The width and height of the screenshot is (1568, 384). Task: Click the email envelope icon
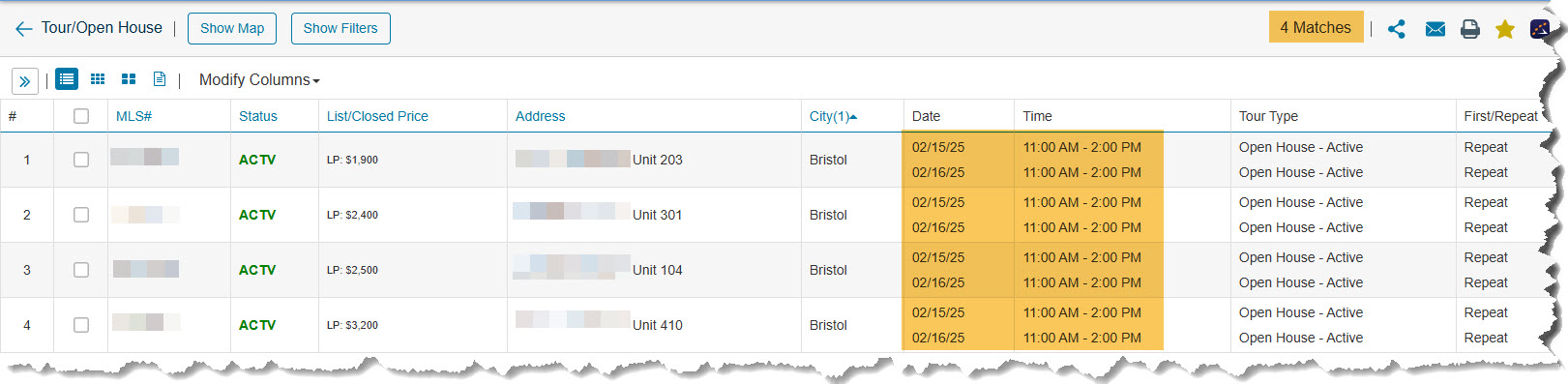coord(1435,29)
